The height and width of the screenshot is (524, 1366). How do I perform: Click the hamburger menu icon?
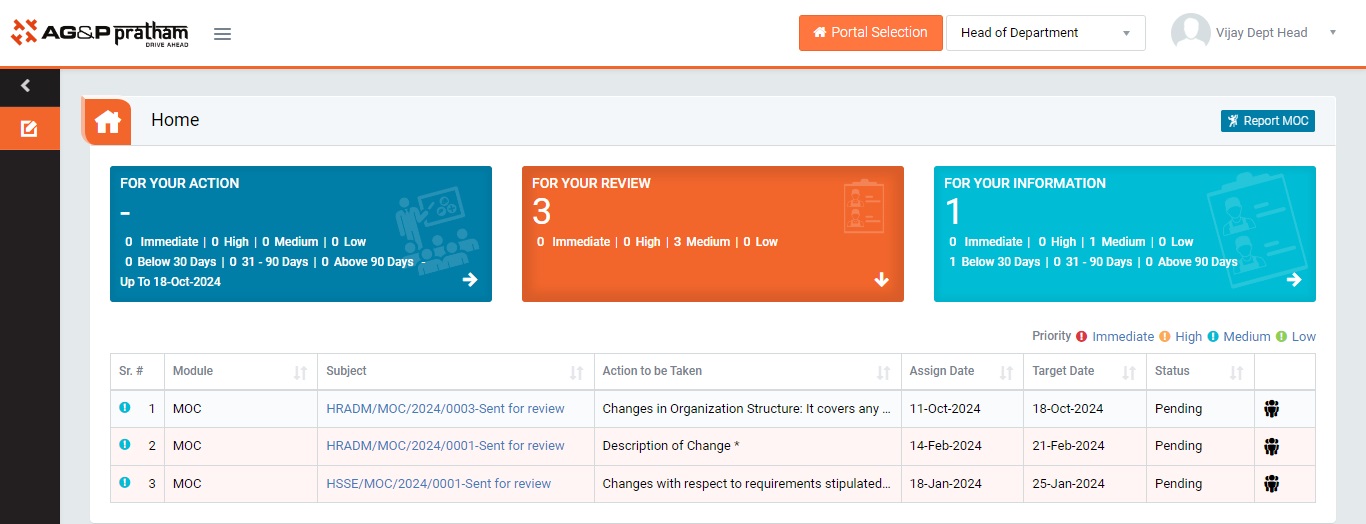point(223,34)
